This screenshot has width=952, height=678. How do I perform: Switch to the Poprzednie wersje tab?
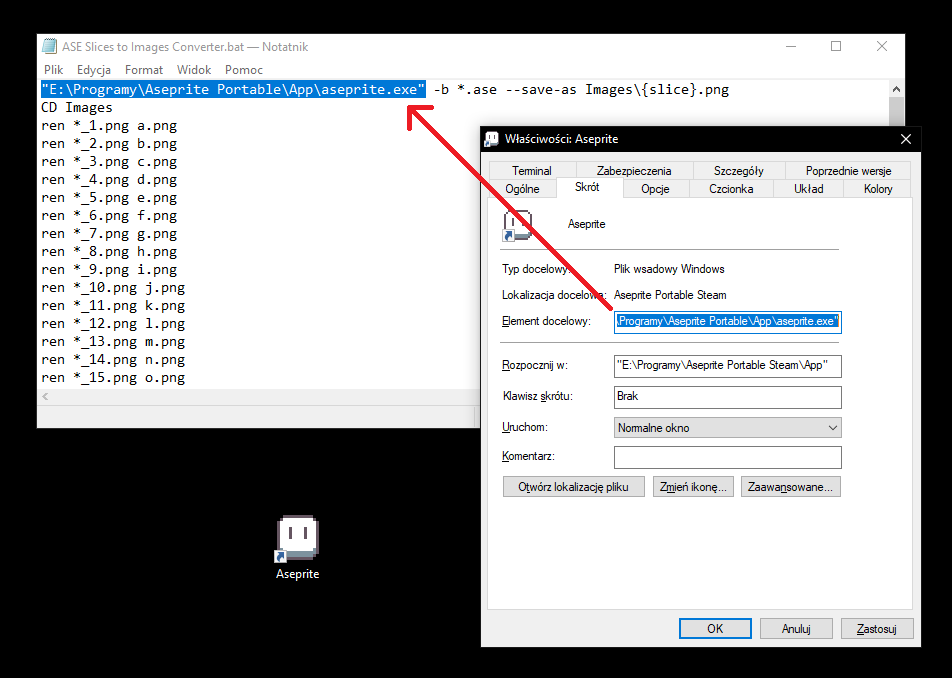tap(848, 171)
